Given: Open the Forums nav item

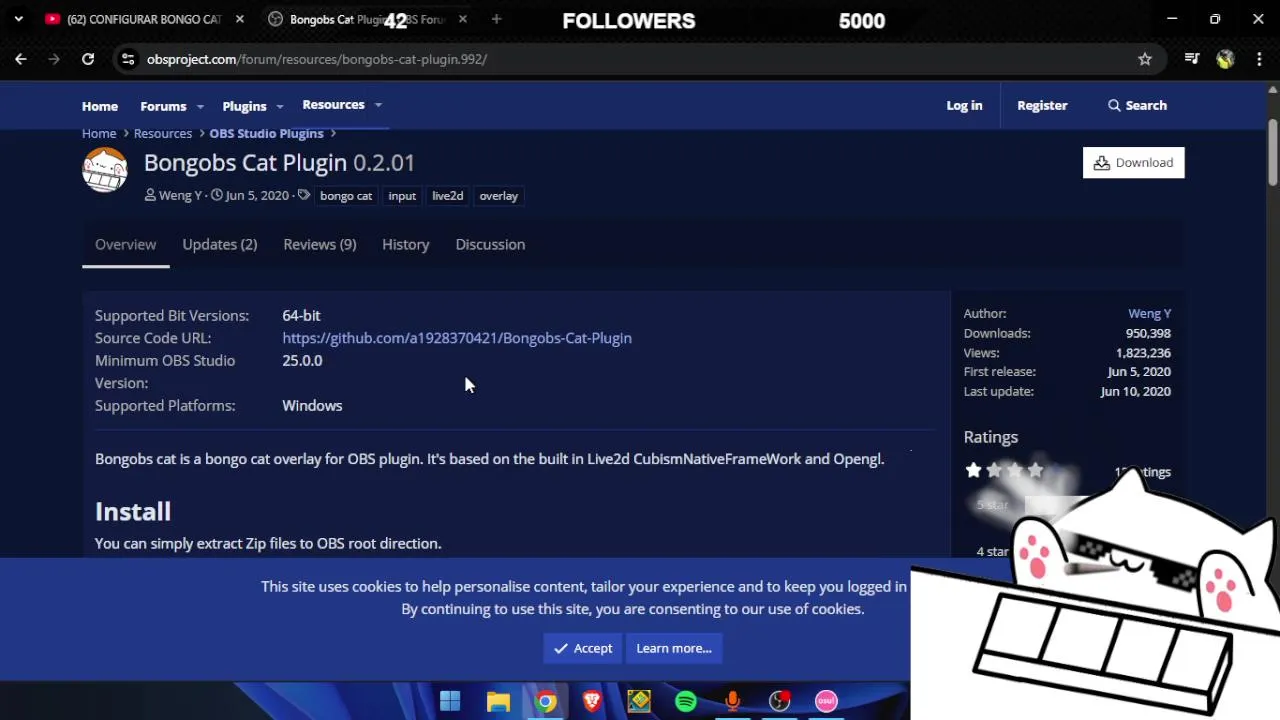Looking at the screenshot, I should tap(163, 105).
